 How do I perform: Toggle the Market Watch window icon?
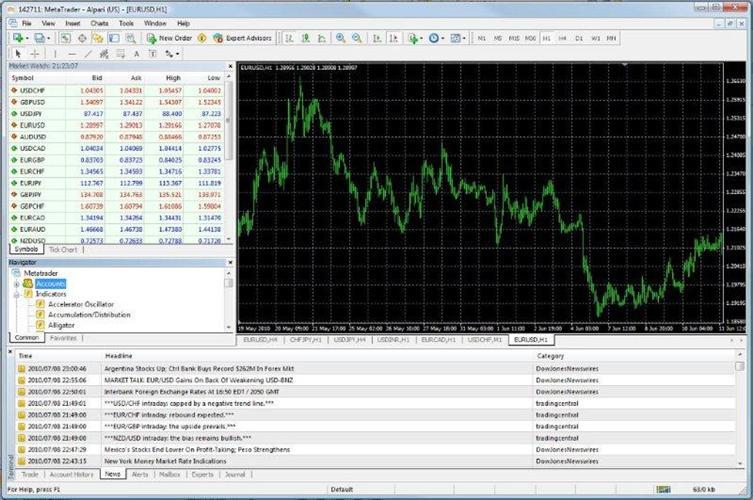tap(65, 38)
